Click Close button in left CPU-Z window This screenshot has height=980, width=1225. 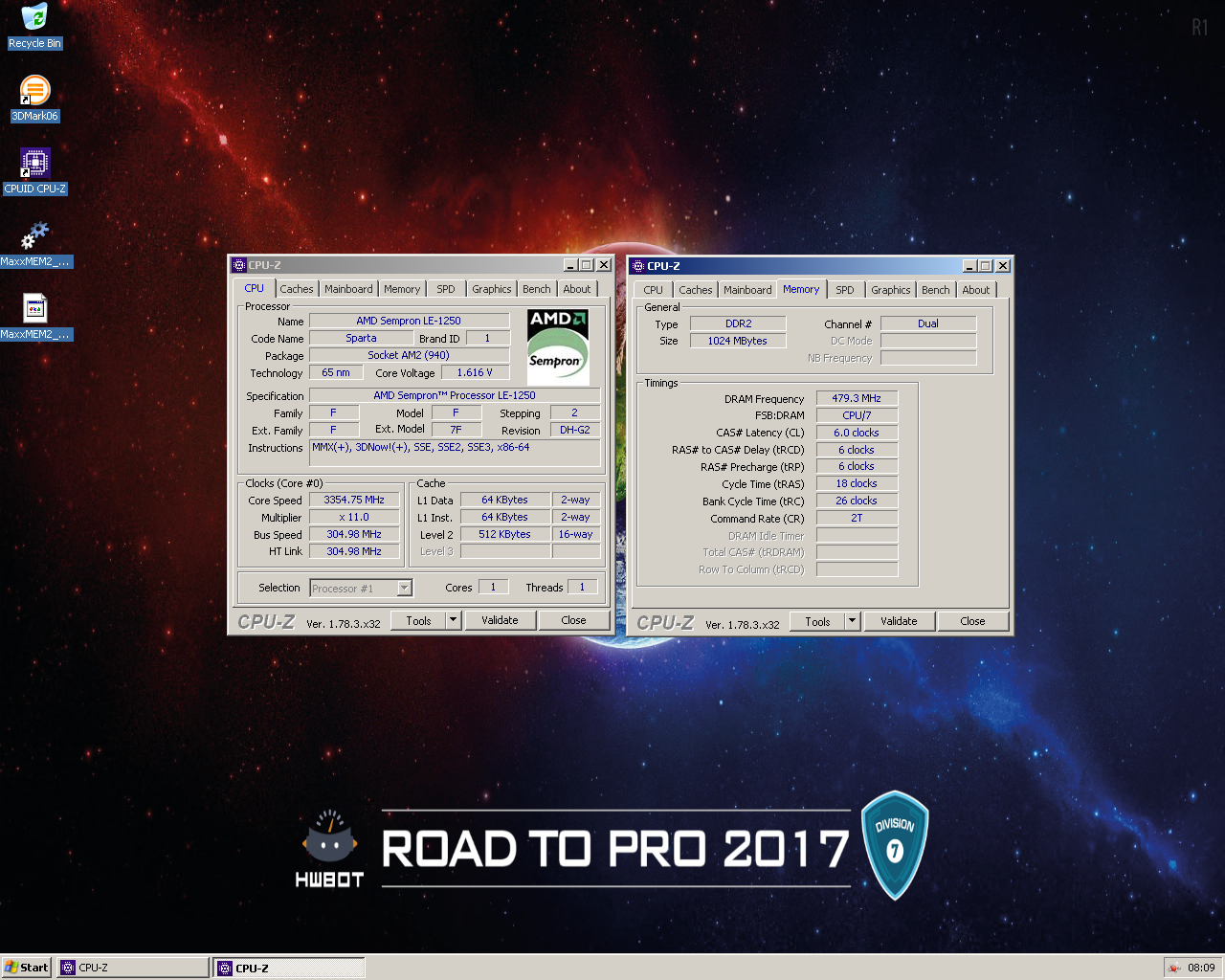point(573,620)
